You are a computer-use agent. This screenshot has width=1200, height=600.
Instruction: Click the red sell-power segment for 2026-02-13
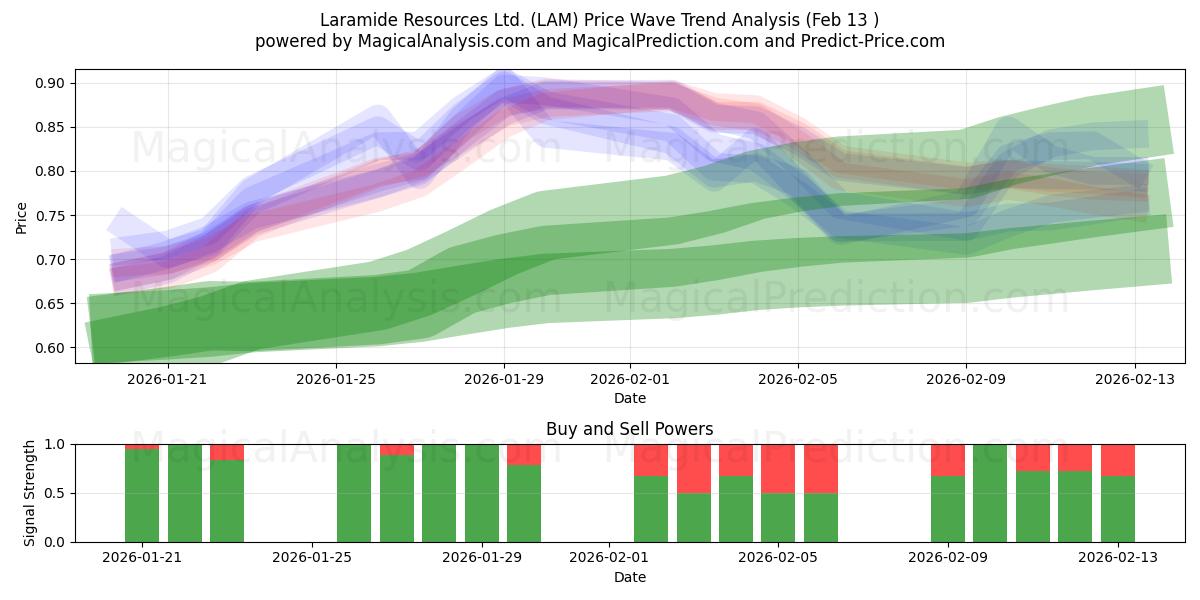pyautogui.click(x=1118, y=460)
